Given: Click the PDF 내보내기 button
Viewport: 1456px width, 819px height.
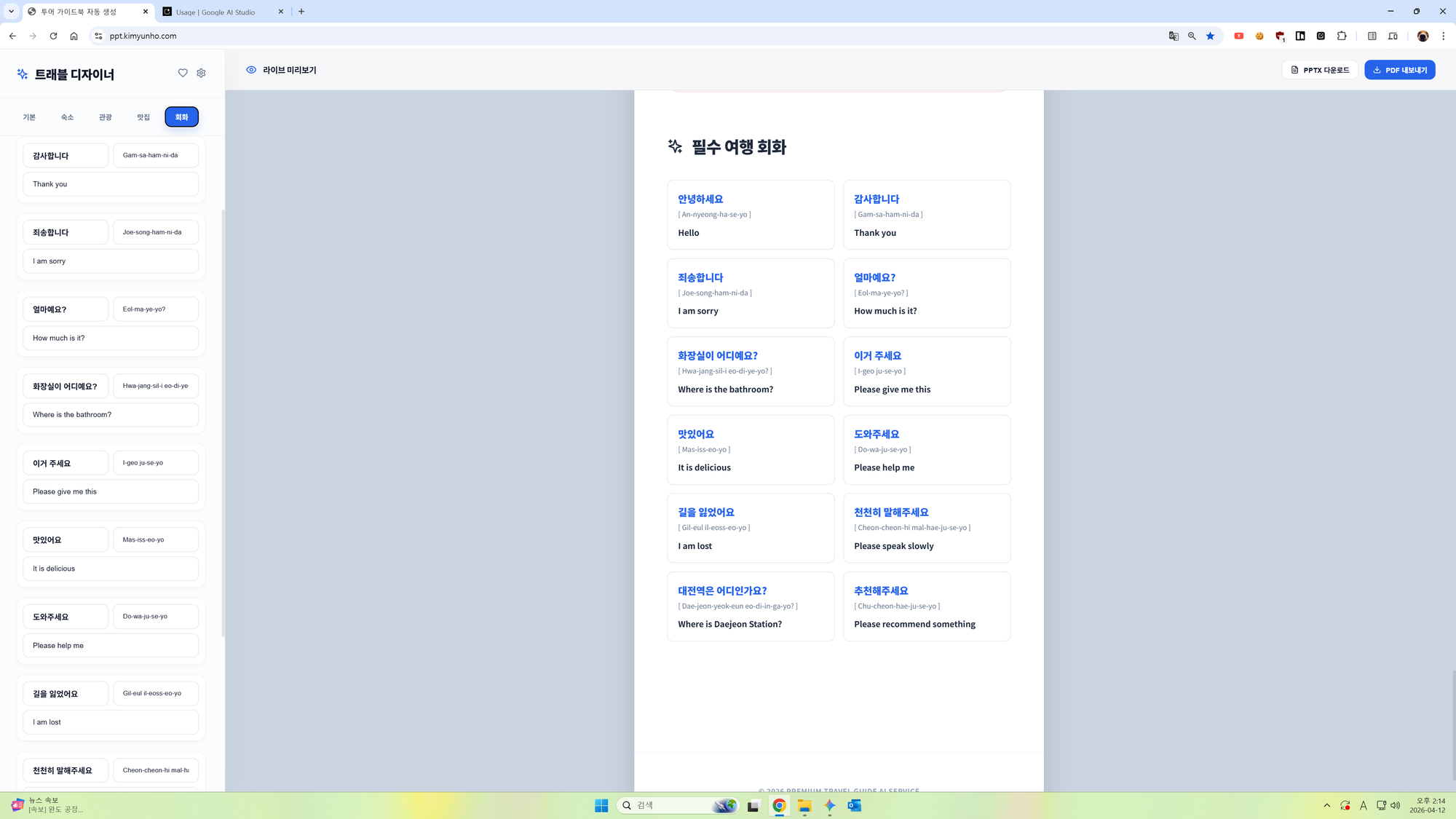Looking at the screenshot, I should [x=1399, y=70].
